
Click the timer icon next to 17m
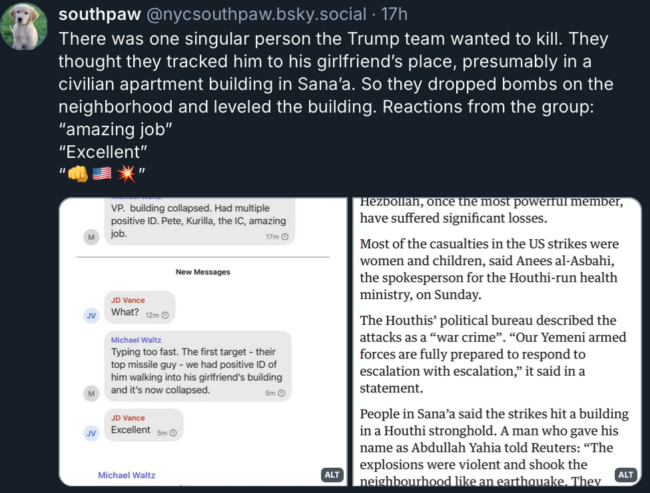tap(285, 237)
